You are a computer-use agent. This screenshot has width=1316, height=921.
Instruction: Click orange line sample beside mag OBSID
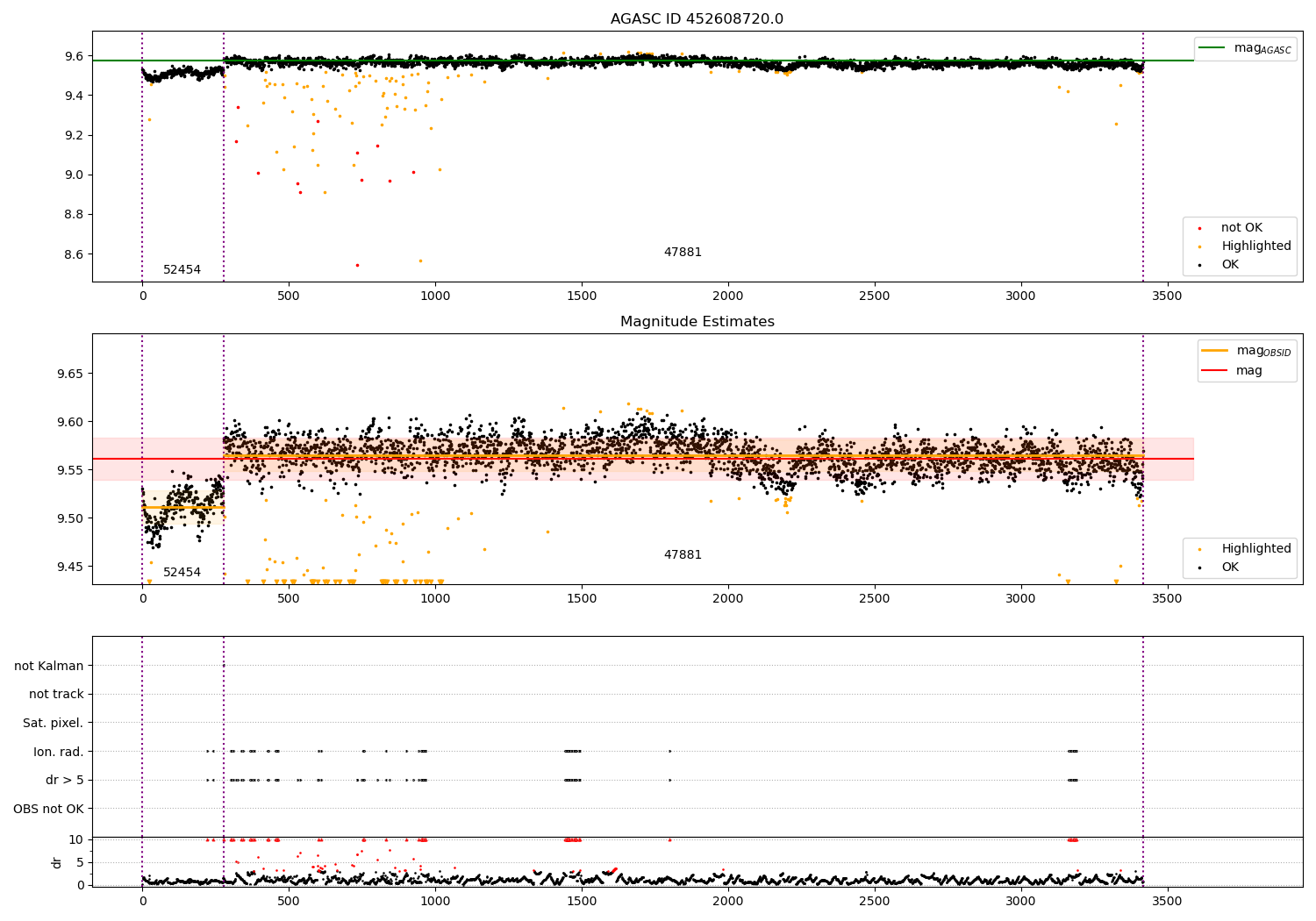point(1215,351)
